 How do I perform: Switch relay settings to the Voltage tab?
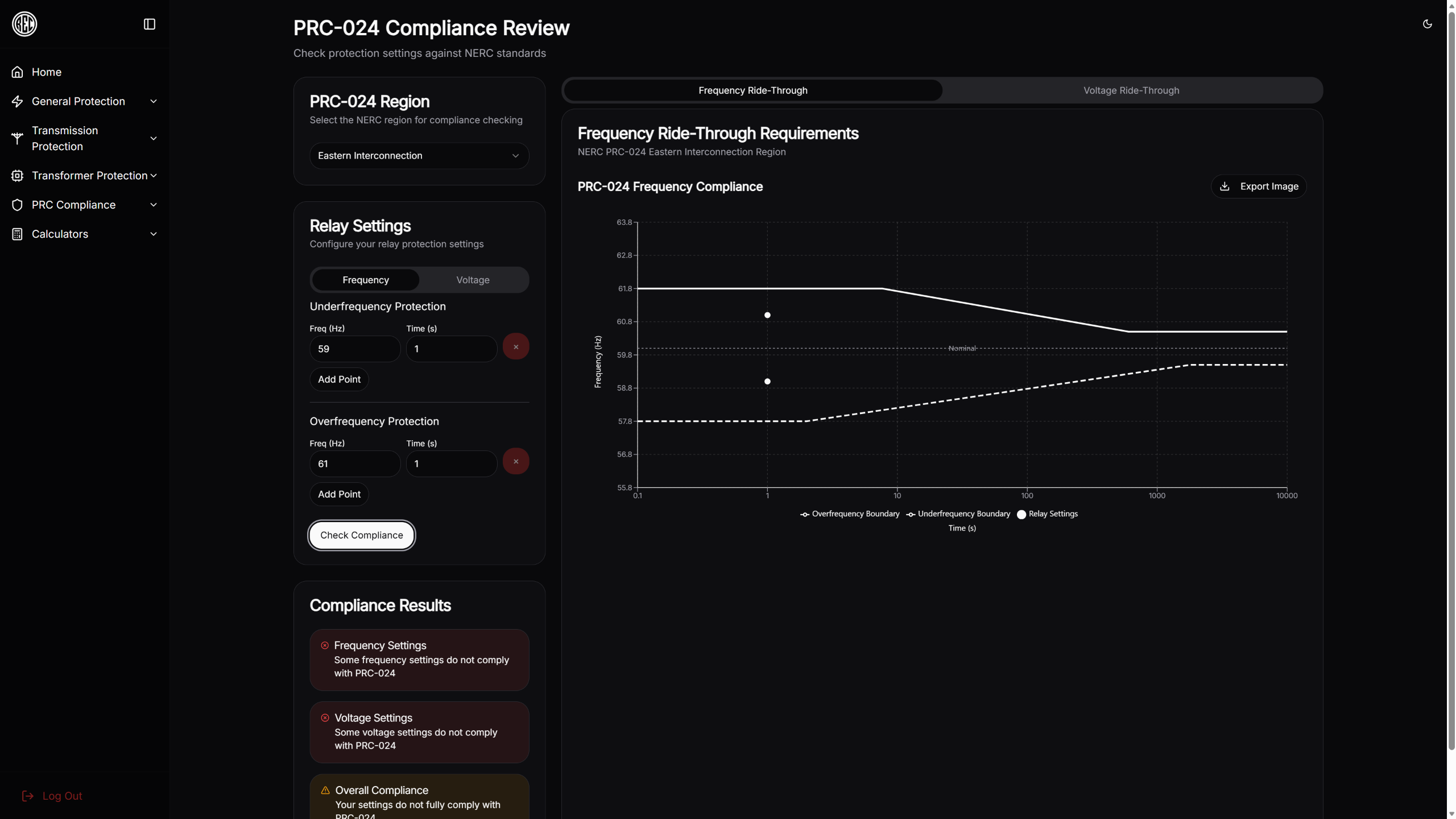point(472,280)
